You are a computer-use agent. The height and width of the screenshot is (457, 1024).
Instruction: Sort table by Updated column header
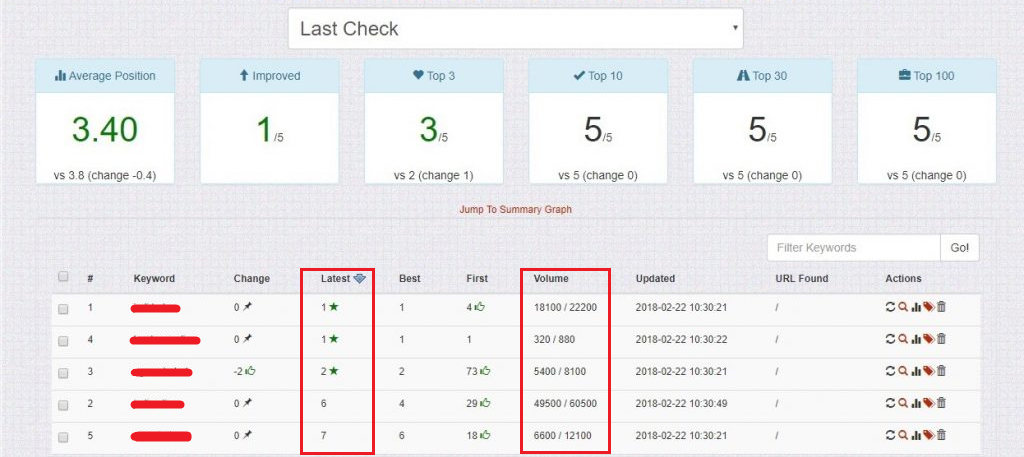point(655,278)
